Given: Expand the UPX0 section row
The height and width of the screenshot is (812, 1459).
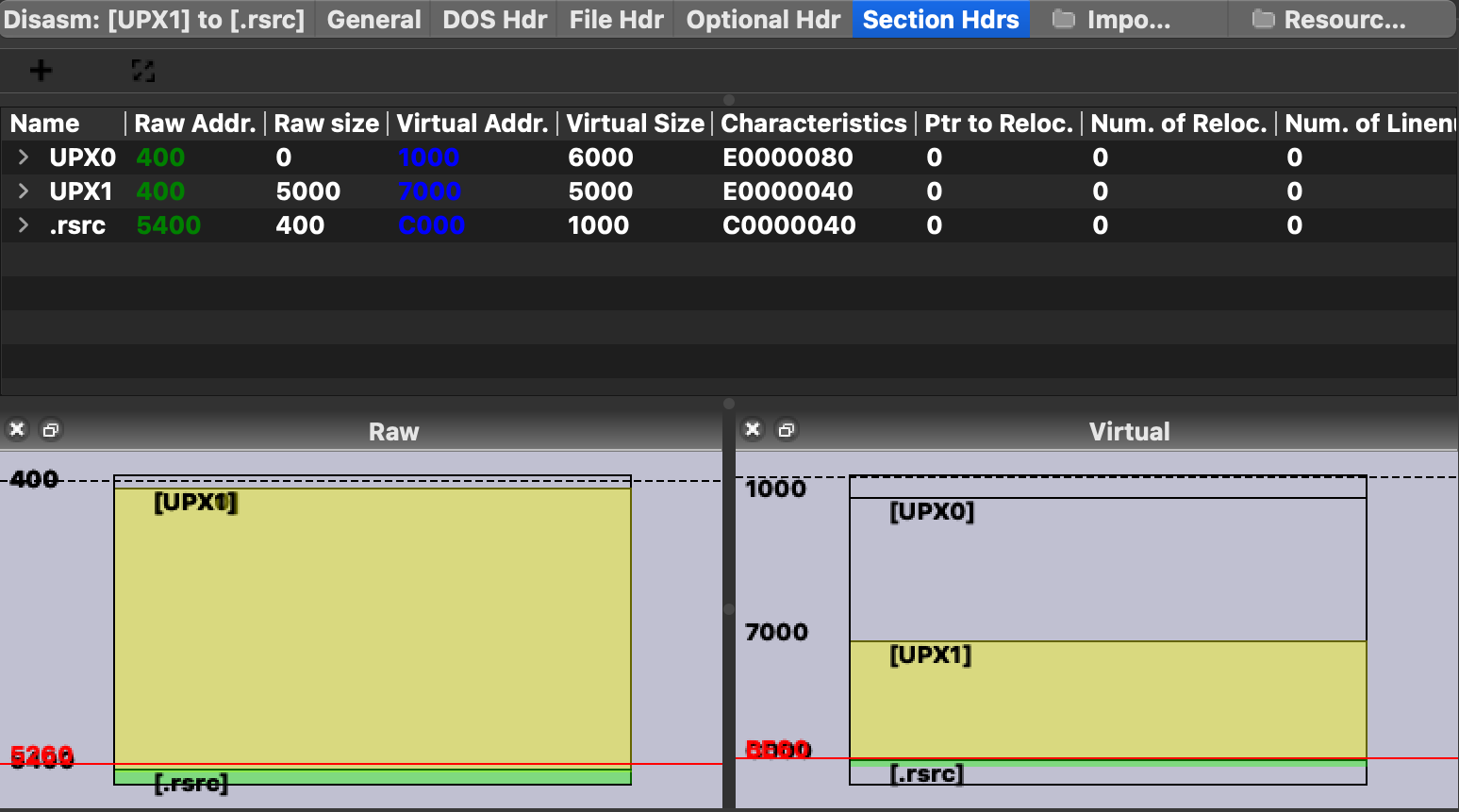Looking at the screenshot, I should 24,157.
